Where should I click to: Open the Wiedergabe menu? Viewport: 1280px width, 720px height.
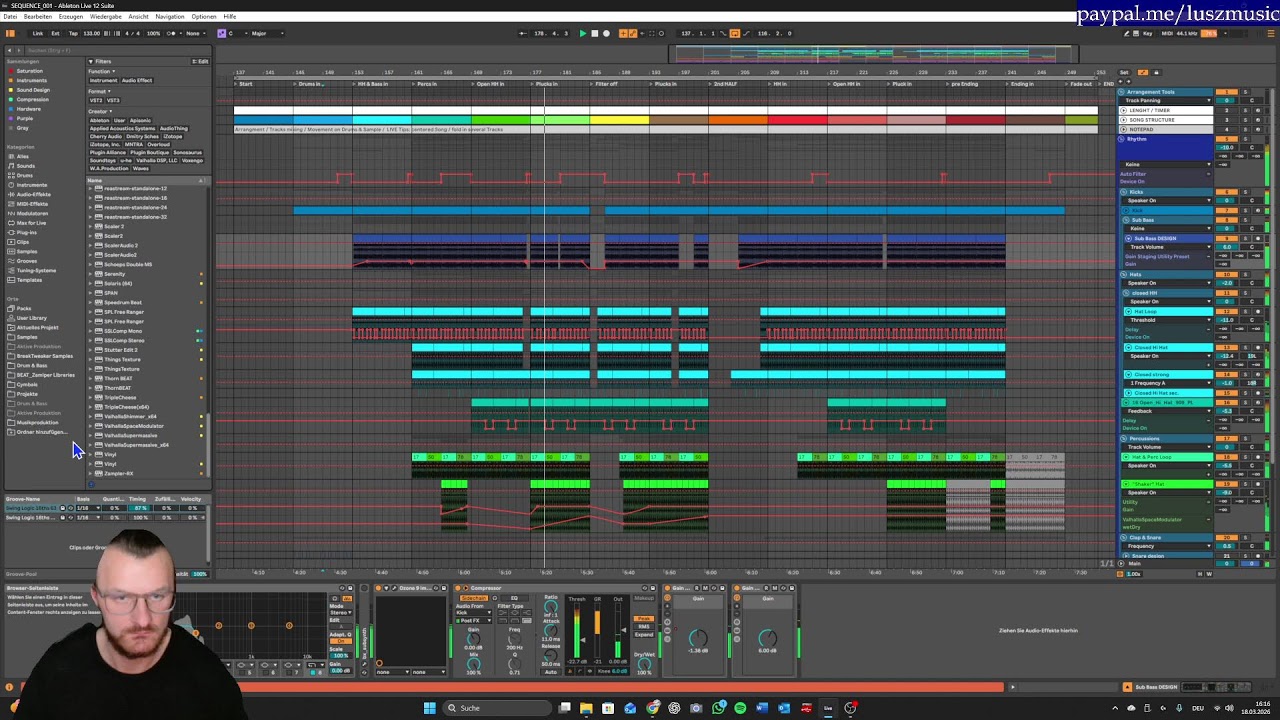(x=106, y=17)
